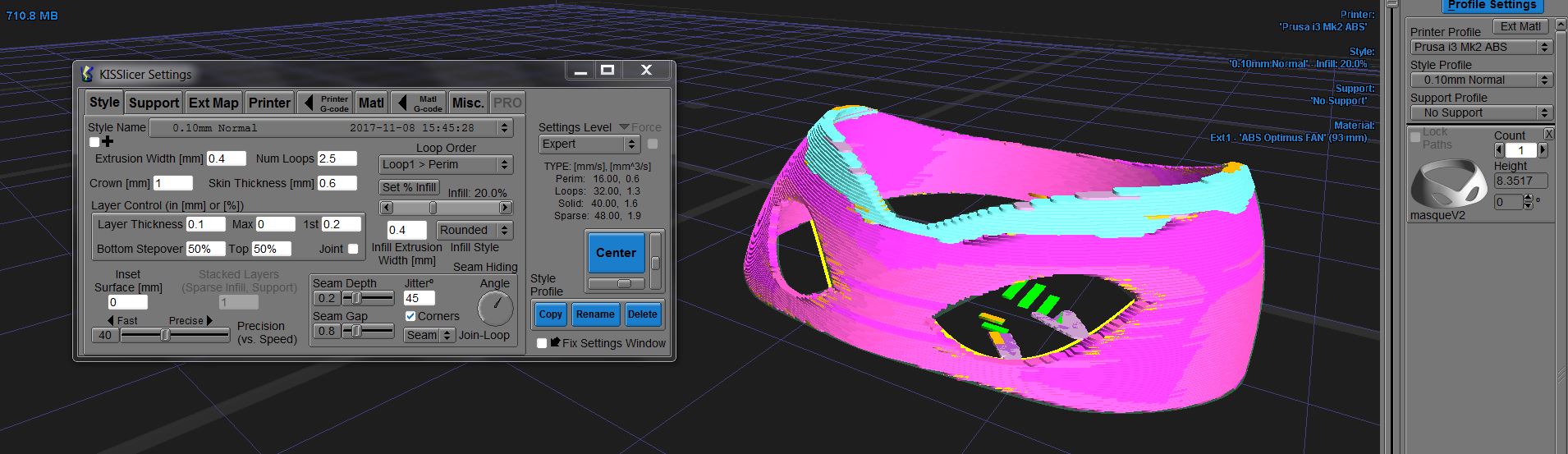Viewport: 1568px width, 454px height.
Task: Click the horizontal slider below the Center button
Action: pos(617,283)
